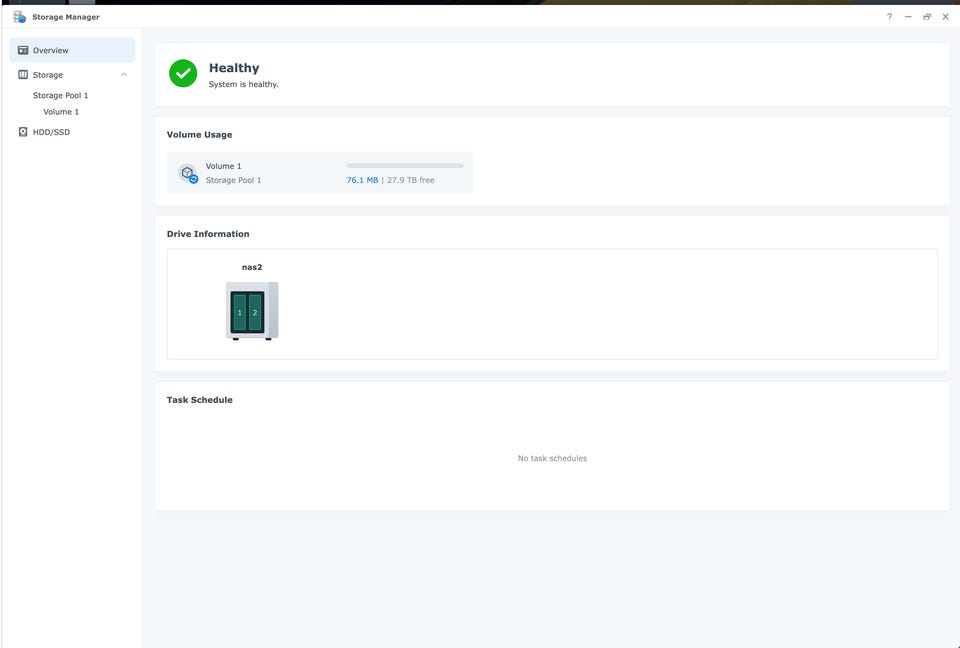This screenshot has height=648, width=960.
Task: Click Storage Pool 1 label under Volume Usage
Action: (233, 180)
